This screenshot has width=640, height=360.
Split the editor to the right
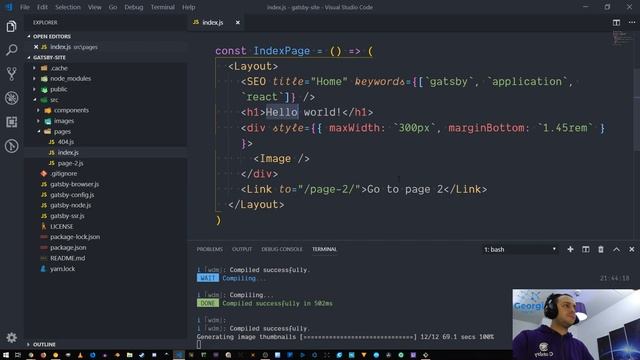click(616, 22)
